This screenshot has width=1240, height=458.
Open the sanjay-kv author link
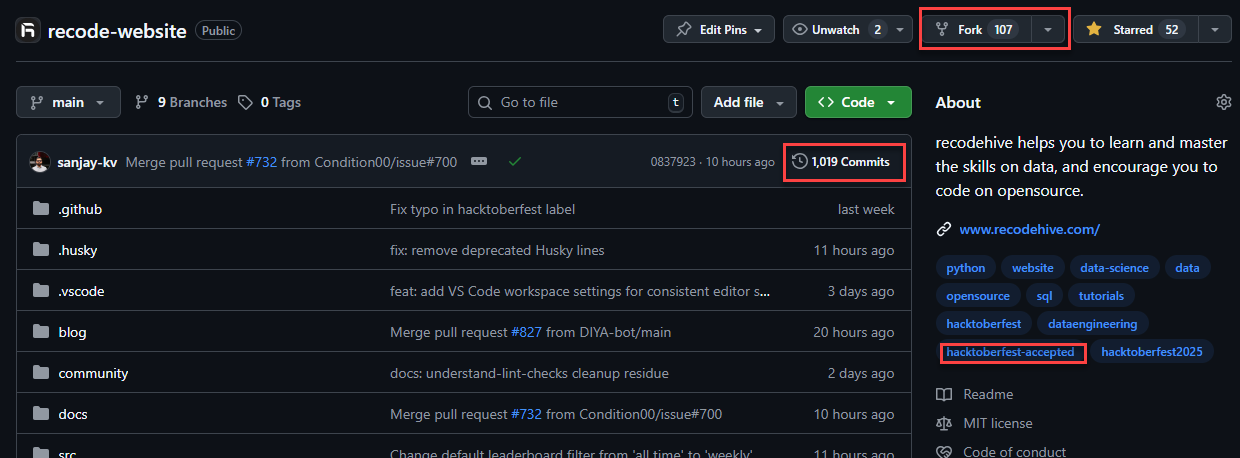88,162
